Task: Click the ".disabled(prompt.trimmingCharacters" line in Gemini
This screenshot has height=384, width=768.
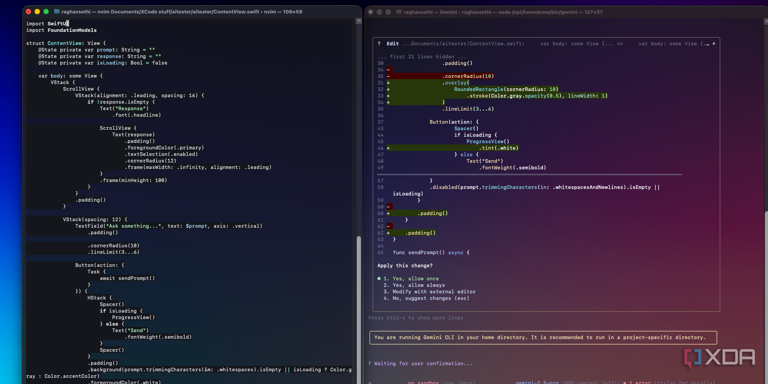Action: [x=545, y=187]
